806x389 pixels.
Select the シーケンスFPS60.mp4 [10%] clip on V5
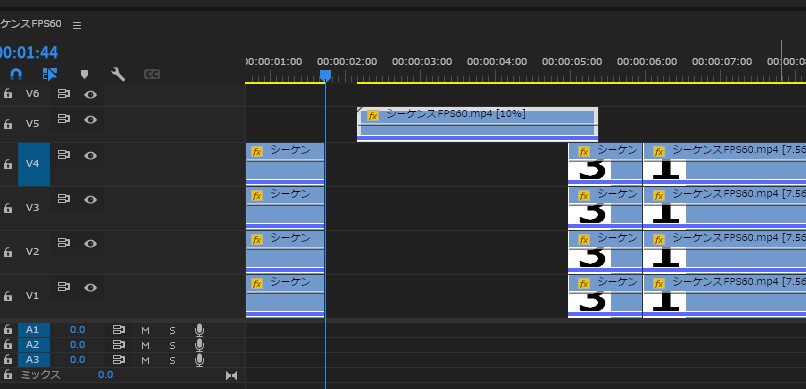478,124
